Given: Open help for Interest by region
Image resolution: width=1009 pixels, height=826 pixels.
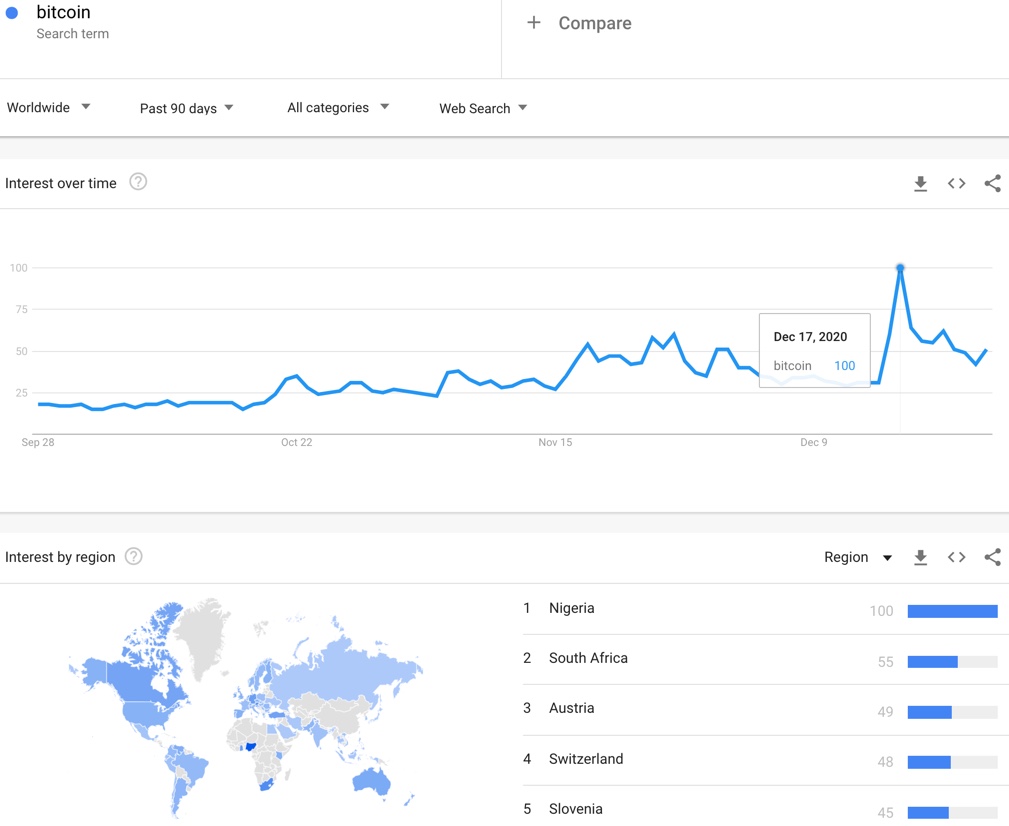Looking at the screenshot, I should click(133, 556).
